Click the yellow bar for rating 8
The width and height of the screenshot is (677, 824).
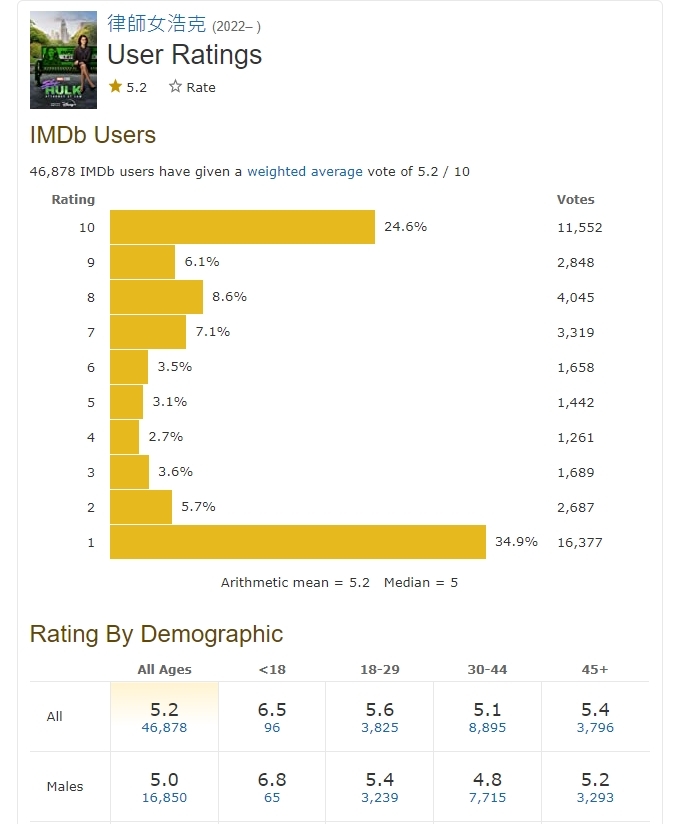click(x=156, y=297)
